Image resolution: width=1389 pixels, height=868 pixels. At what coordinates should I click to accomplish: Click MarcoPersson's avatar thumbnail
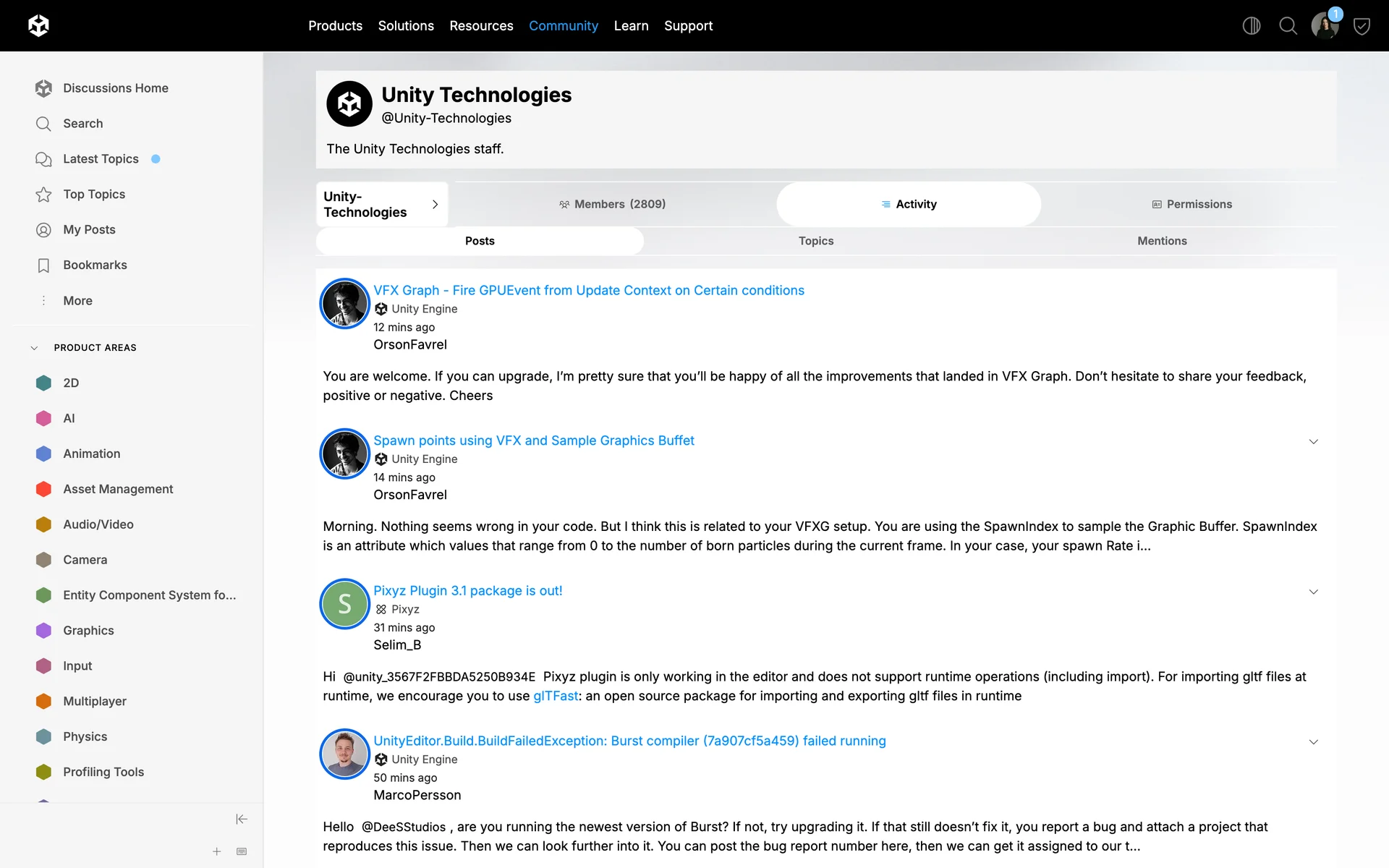point(344,754)
